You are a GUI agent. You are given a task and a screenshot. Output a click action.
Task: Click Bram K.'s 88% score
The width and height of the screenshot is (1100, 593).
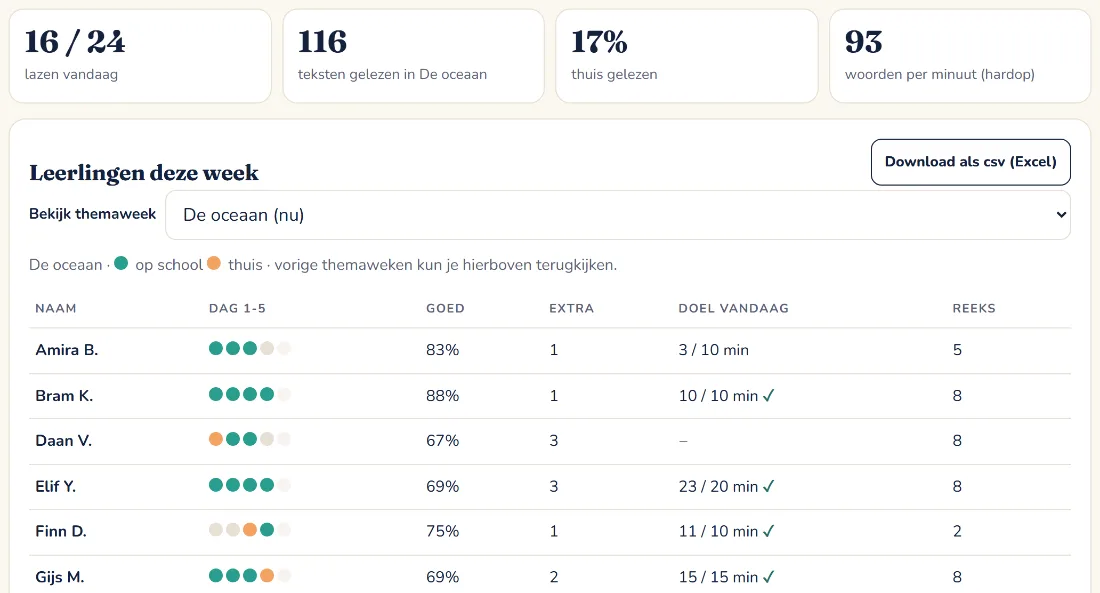tap(443, 396)
